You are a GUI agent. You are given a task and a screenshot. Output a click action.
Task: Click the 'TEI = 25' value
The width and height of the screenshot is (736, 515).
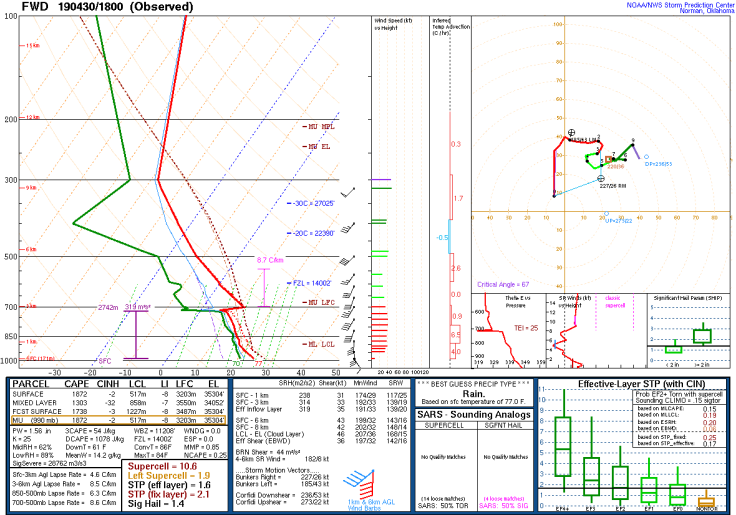pos(526,328)
